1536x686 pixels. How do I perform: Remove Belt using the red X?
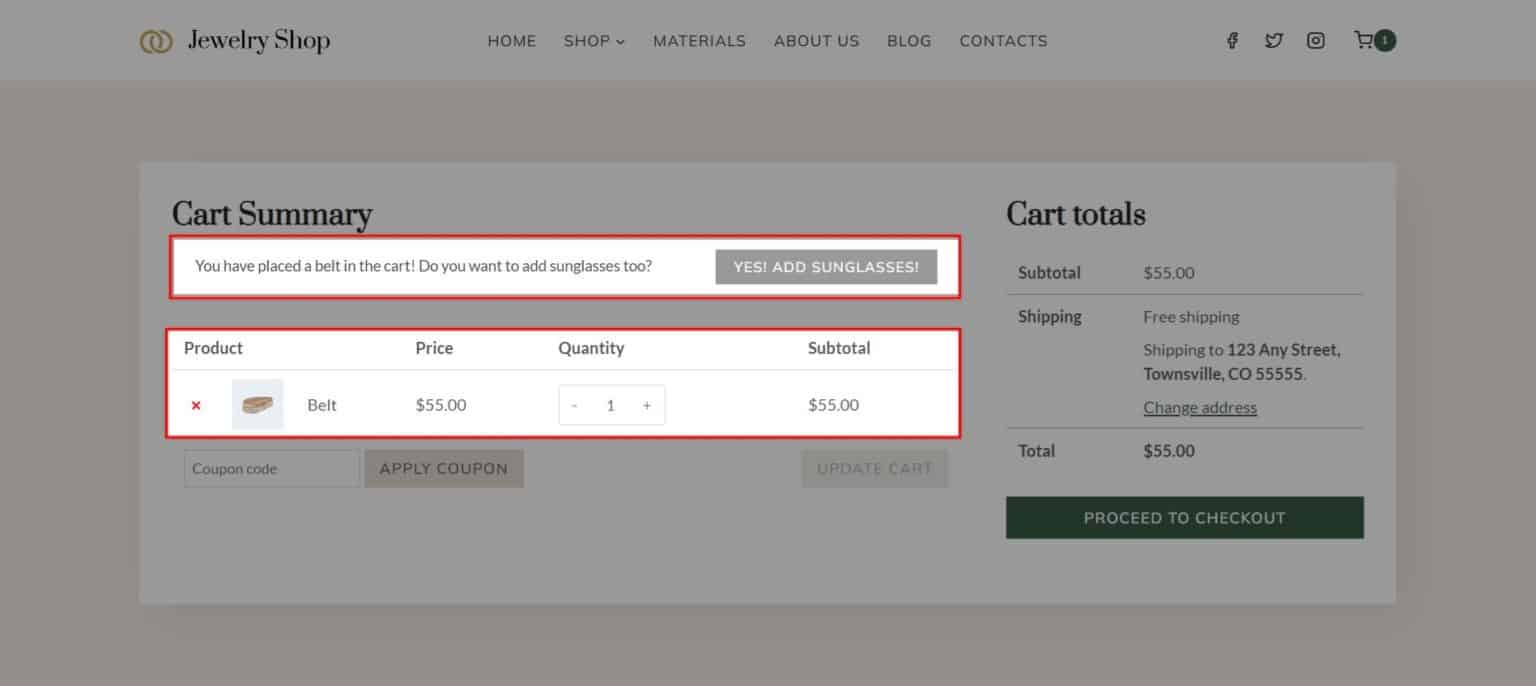(196, 405)
